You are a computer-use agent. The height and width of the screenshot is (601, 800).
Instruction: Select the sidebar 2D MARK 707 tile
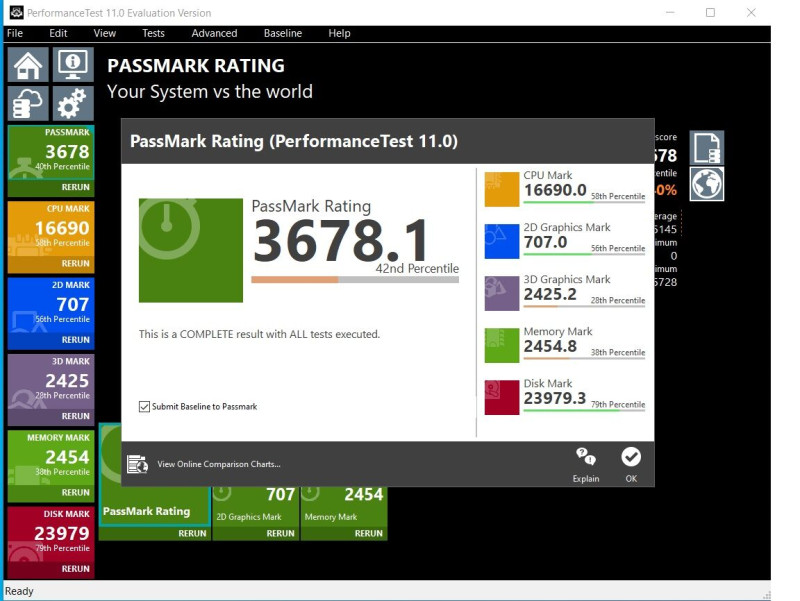(x=51, y=305)
